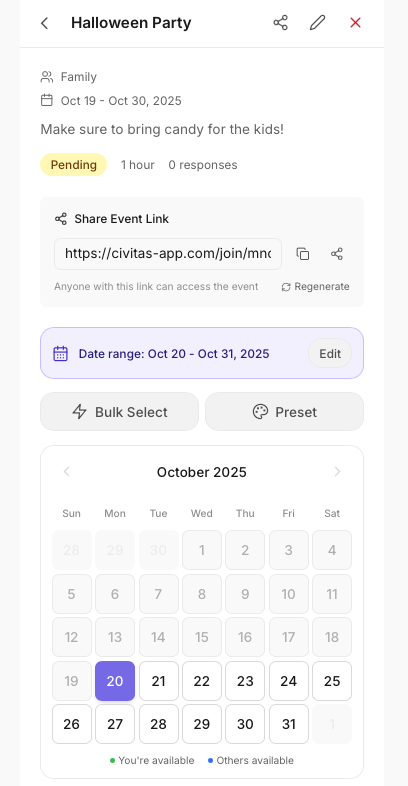The height and width of the screenshot is (786, 408).
Task: Advance to the next month
Action: (x=337, y=472)
